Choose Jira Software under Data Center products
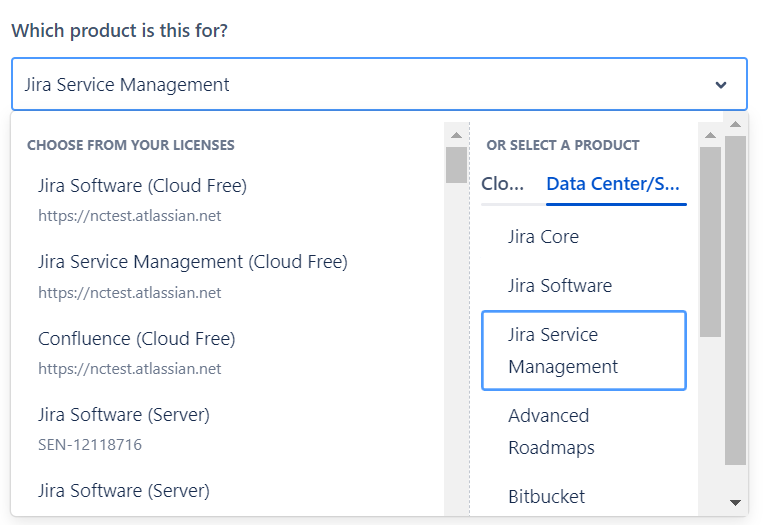This screenshot has height=525, width=773. [559, 286]
